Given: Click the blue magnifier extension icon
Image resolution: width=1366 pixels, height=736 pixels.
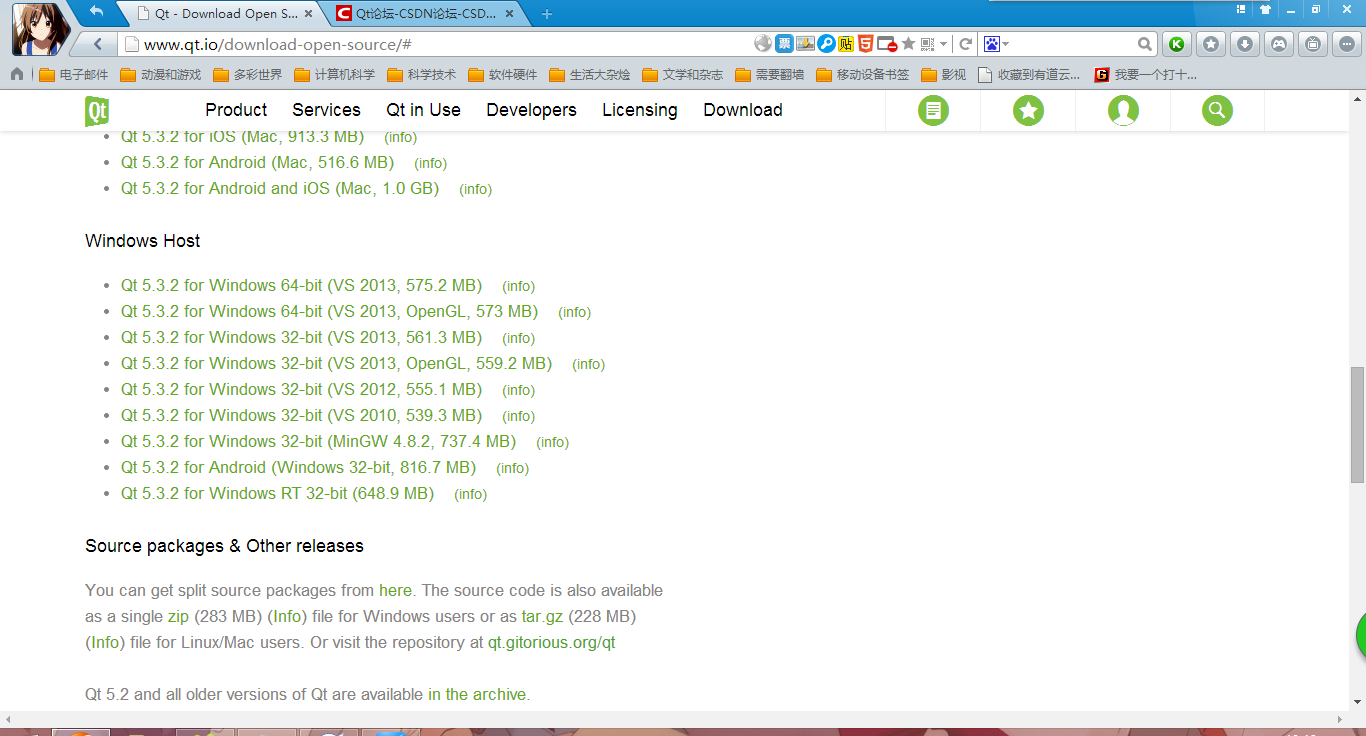Looking at the screenshot, I should (x=826, y=43).
